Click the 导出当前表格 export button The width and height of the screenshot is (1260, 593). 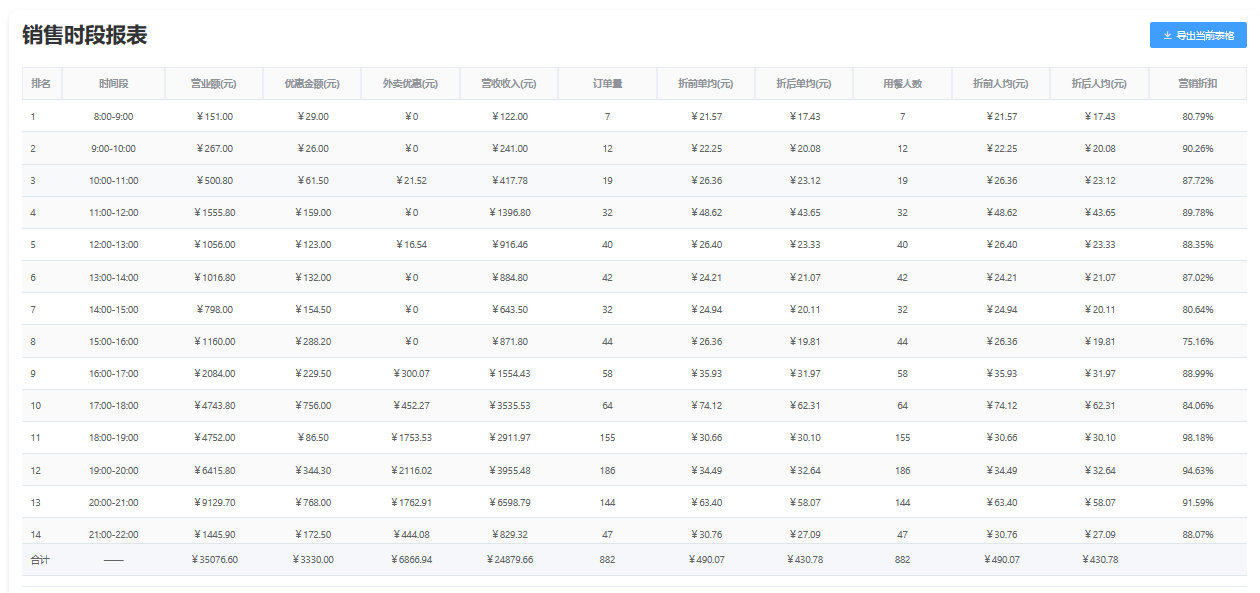pyautogui.click(x=1198, y=36)
